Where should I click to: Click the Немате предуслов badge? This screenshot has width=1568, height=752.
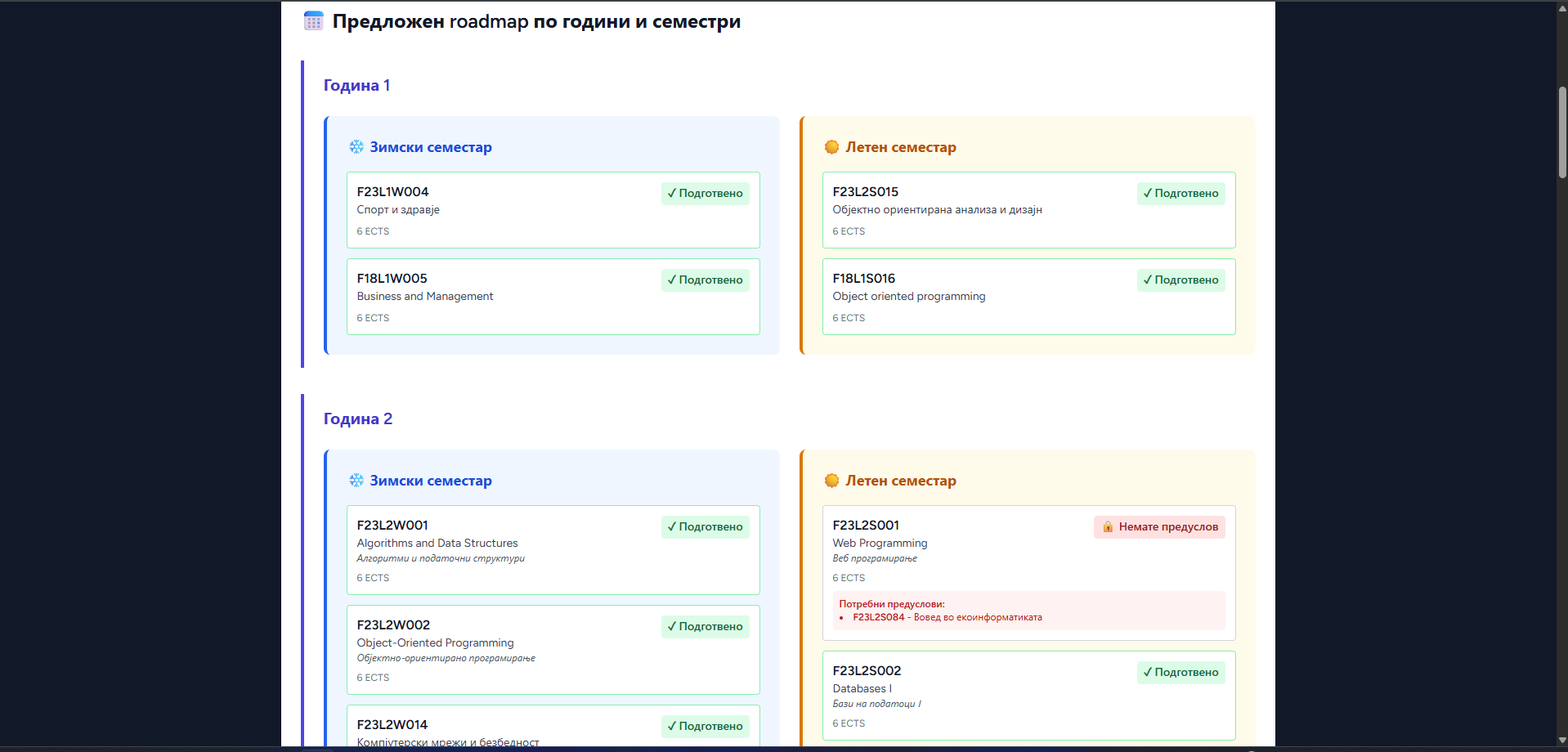click(1159, 527)
